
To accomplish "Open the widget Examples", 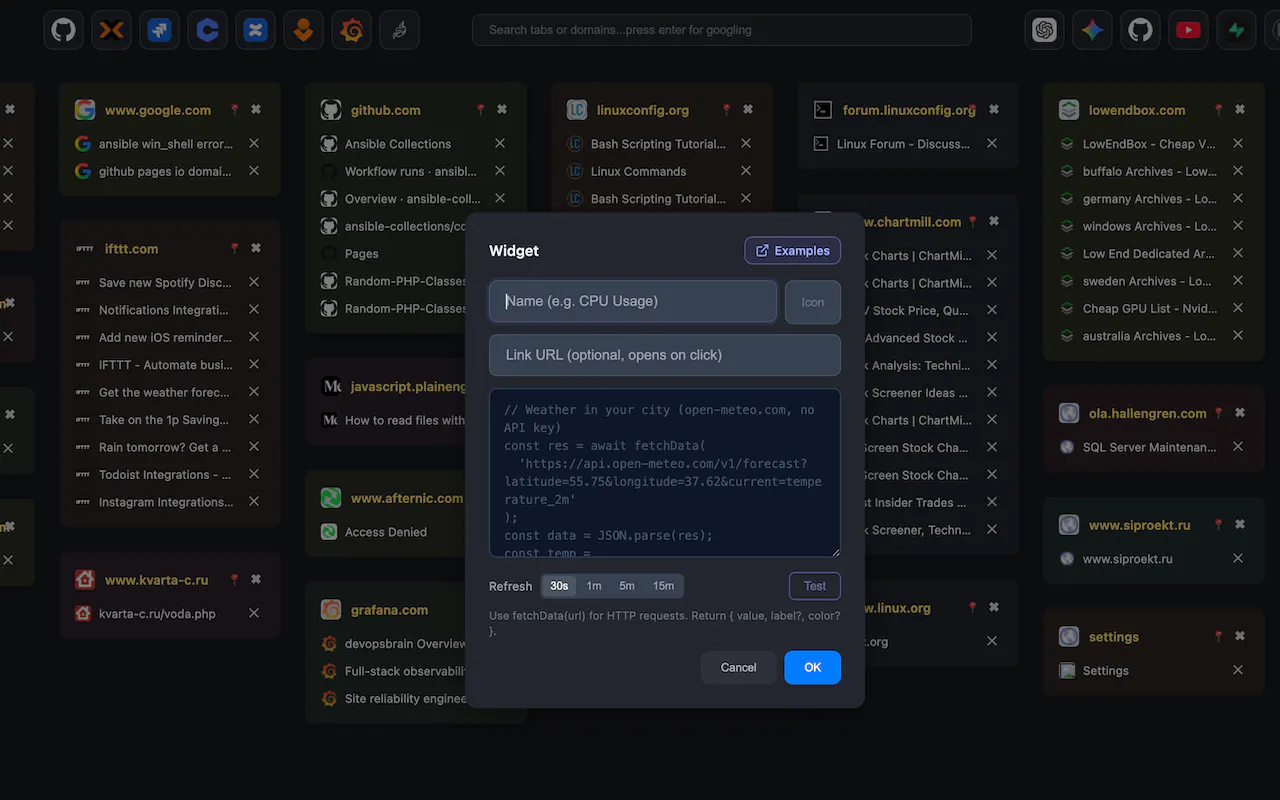I will point(793,250).
